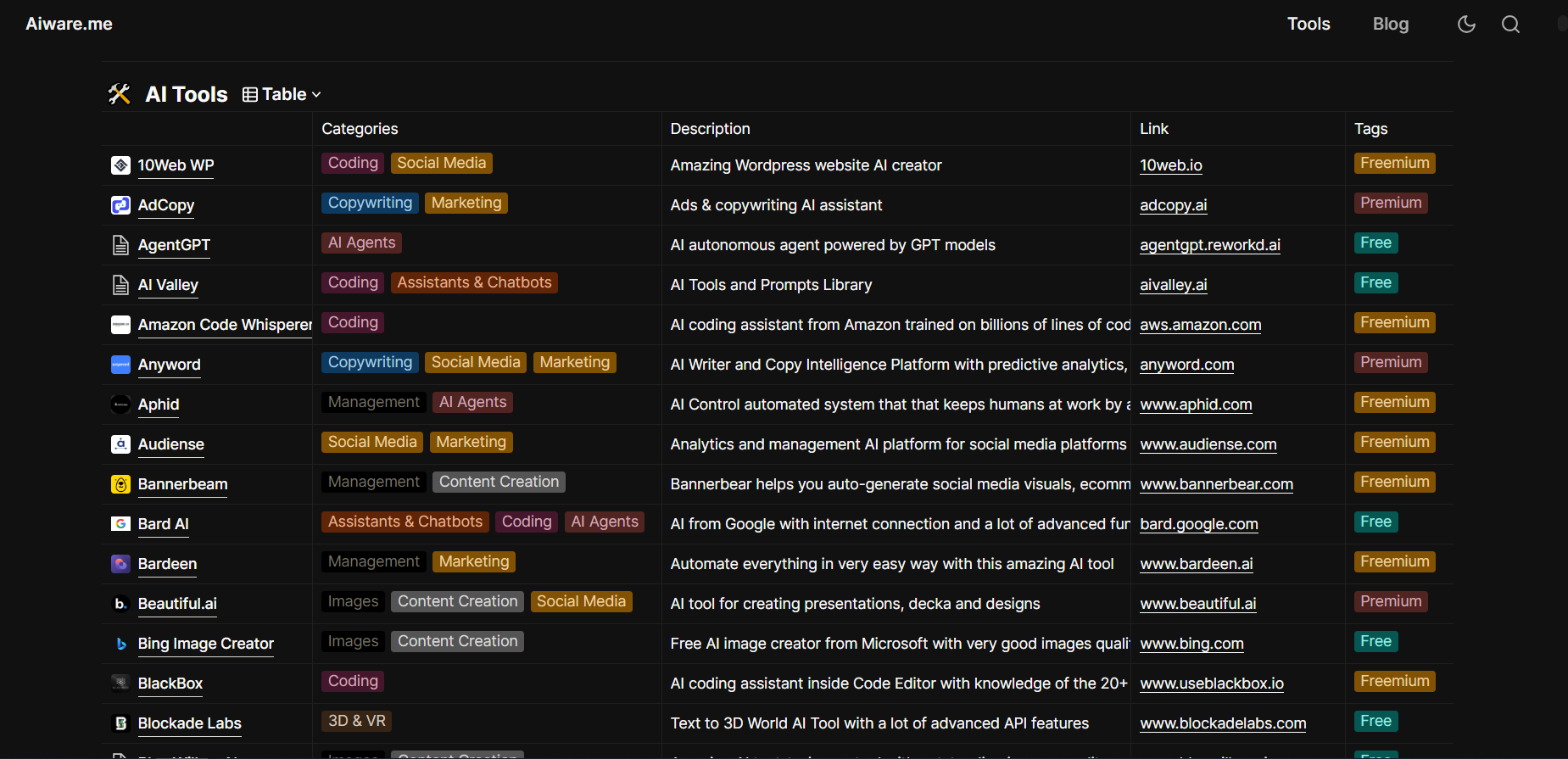The image size is (1568, 759).
Task: Open the Blockade Labs page title
Action: click(x=190, y=723)
